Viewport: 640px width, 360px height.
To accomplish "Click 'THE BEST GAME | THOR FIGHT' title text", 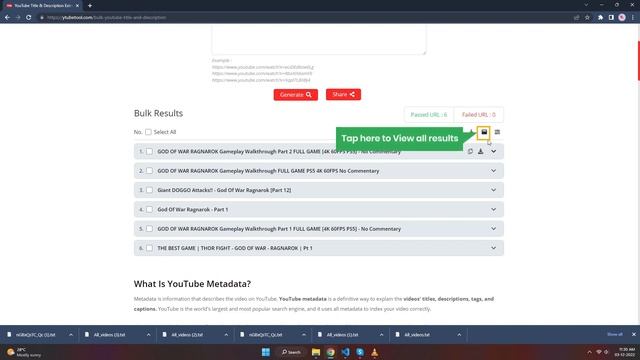I will click(235, 248).
